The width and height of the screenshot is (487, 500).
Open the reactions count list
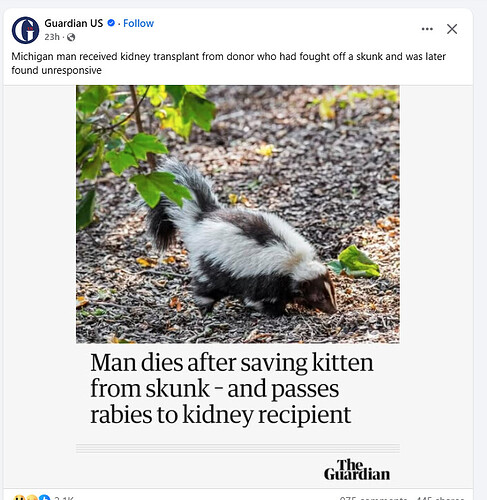click(x=64, y=498)
